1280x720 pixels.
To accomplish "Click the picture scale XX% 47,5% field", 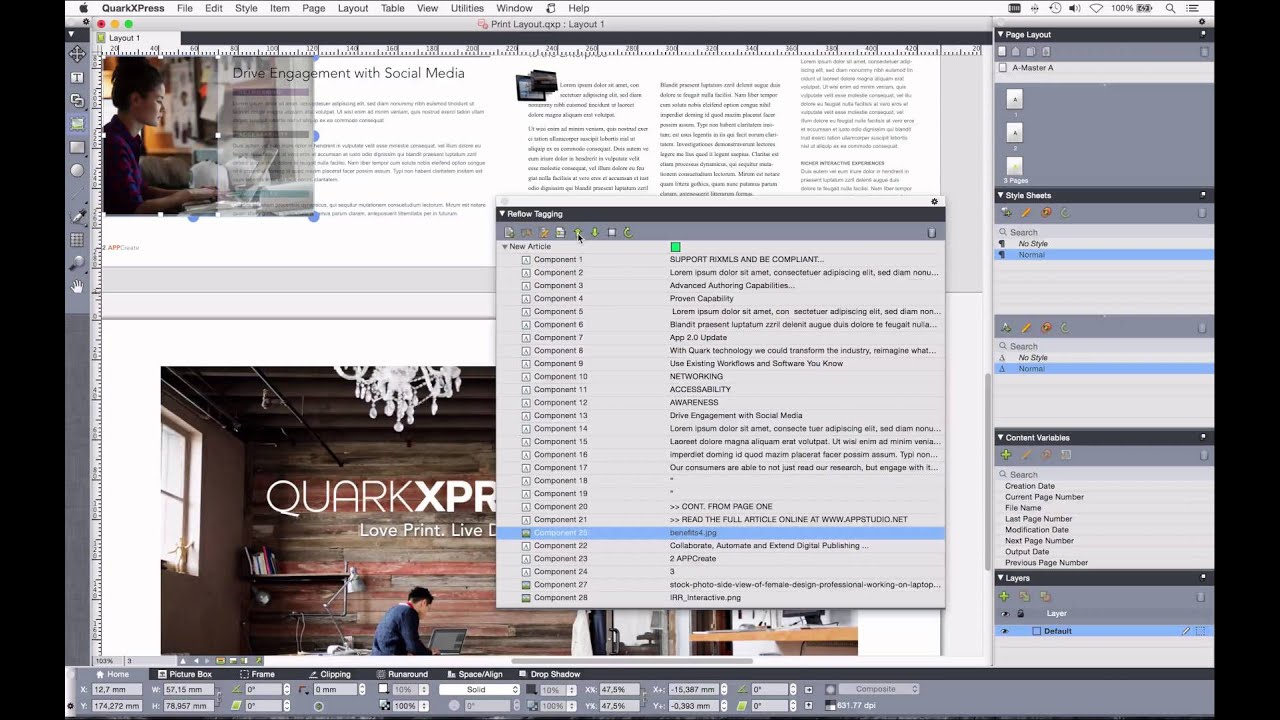I will (620, 690).
